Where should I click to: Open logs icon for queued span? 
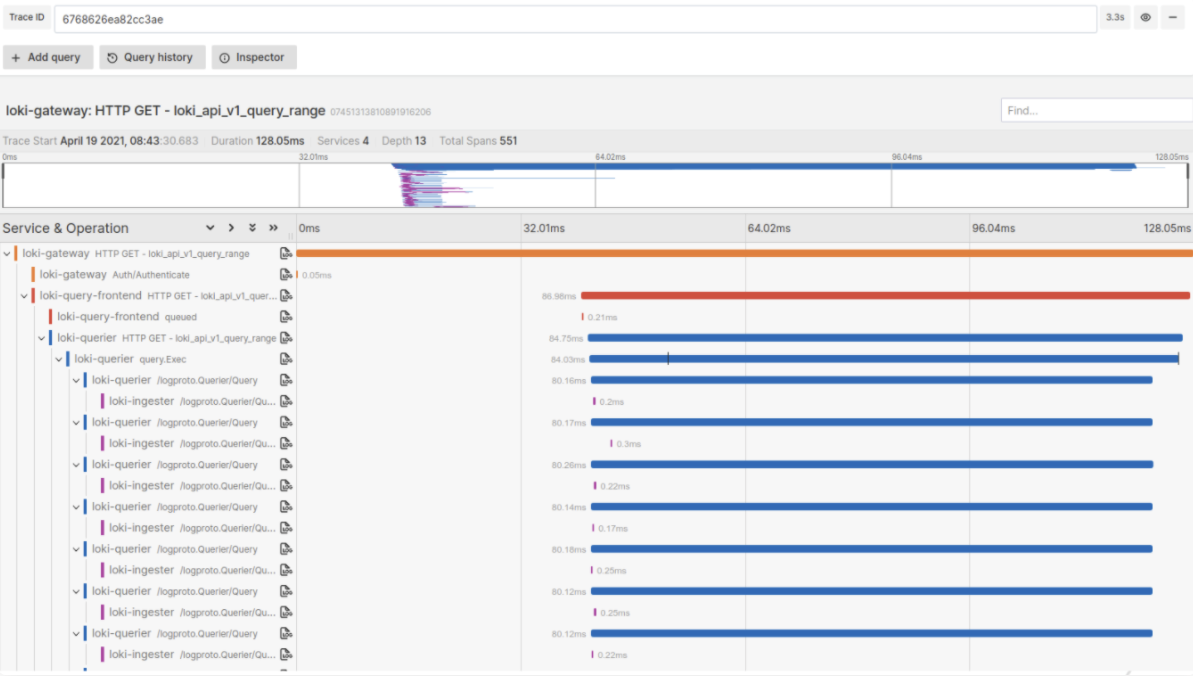286,317
